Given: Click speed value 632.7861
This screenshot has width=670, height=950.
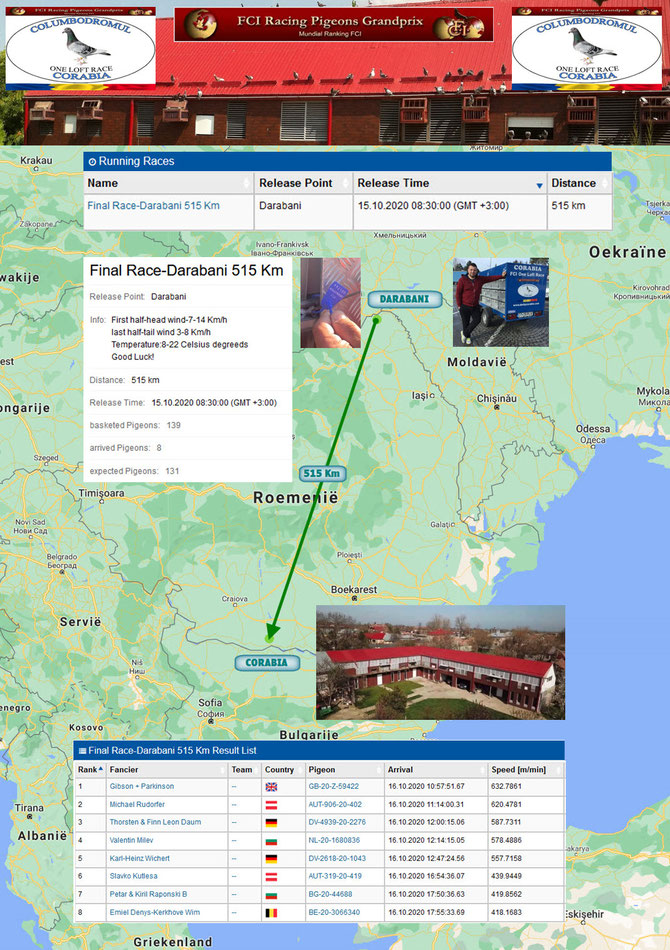Looking at the screenshot, I should 506,786.
